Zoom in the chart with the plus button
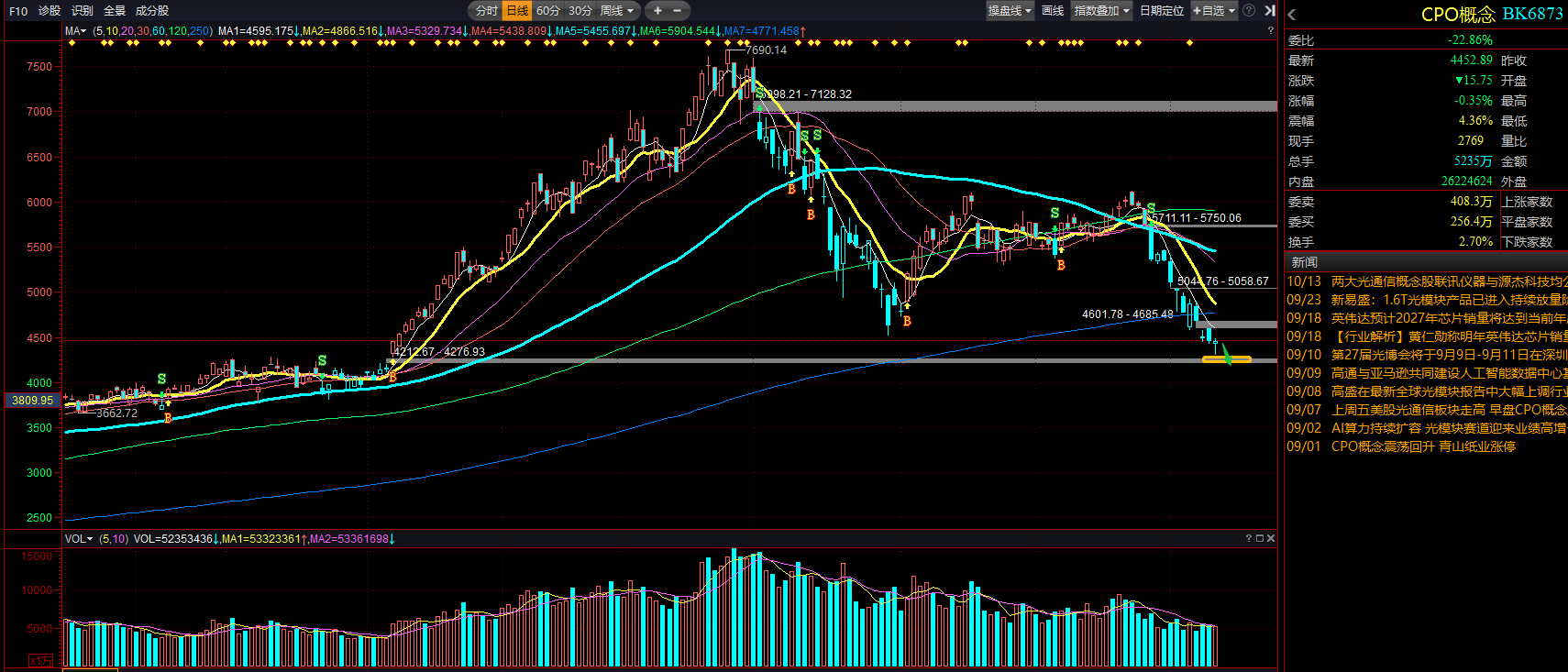Viewport: 1568px width, 672px height. click(657, 11)
